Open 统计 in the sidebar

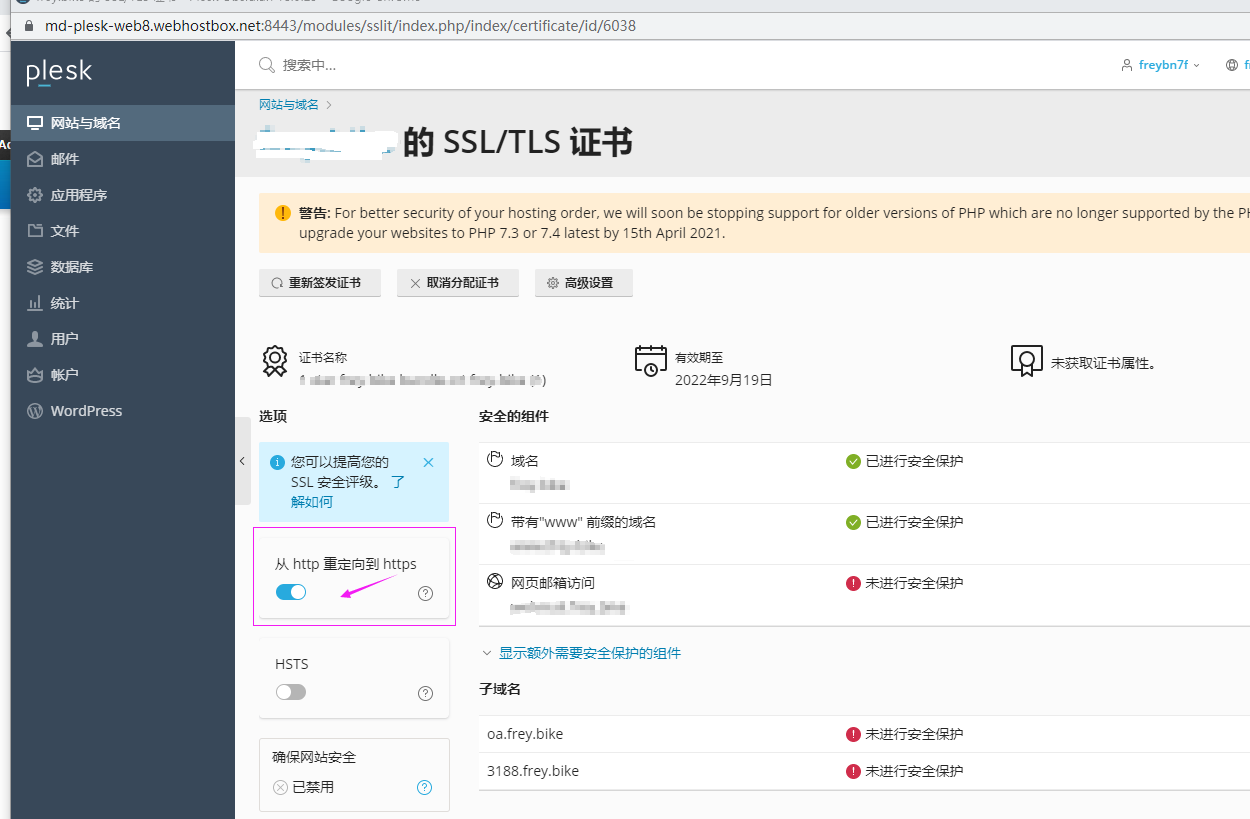click(123, 303)
